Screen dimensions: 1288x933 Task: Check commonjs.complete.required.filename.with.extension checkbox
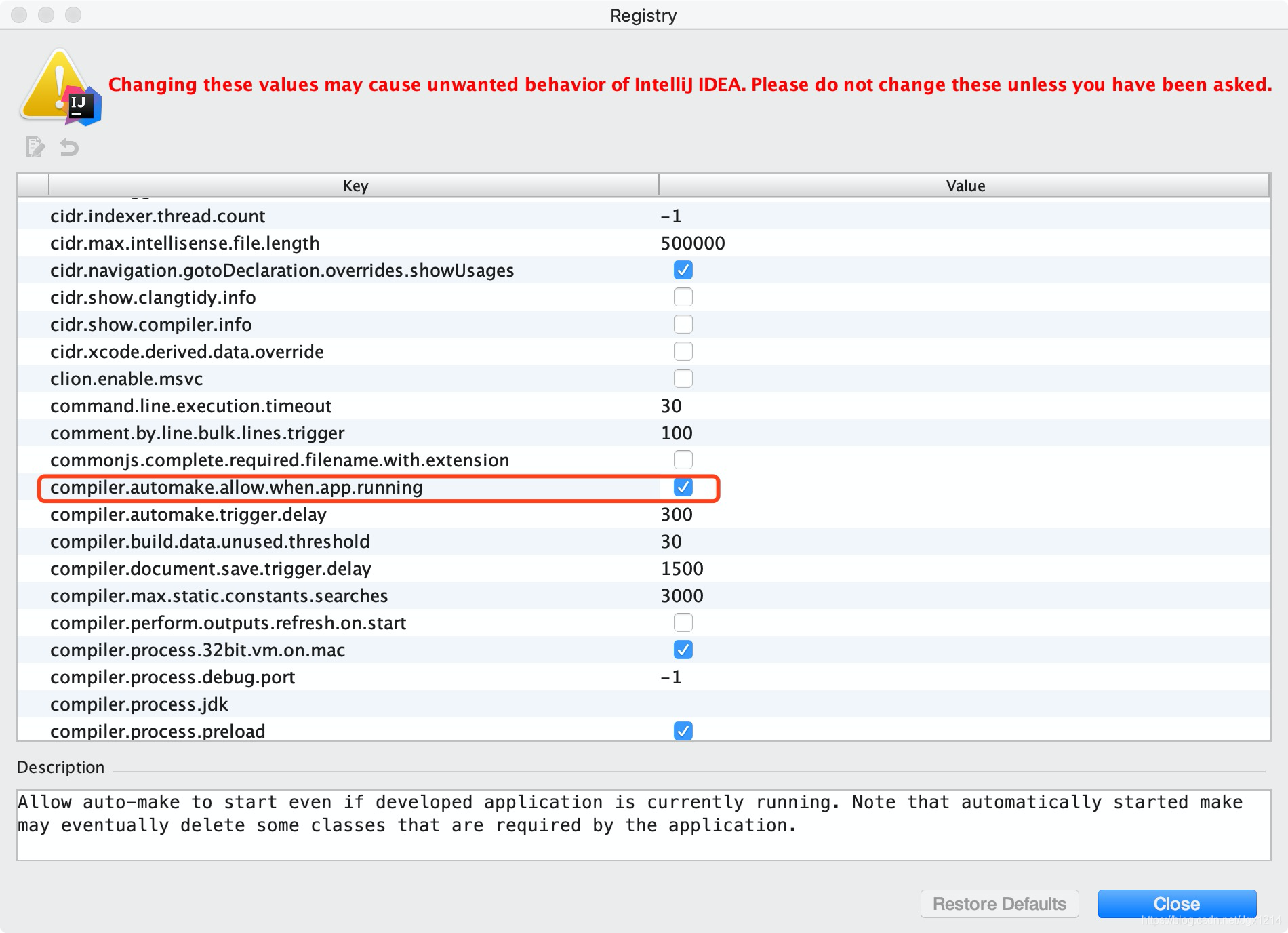683,460
